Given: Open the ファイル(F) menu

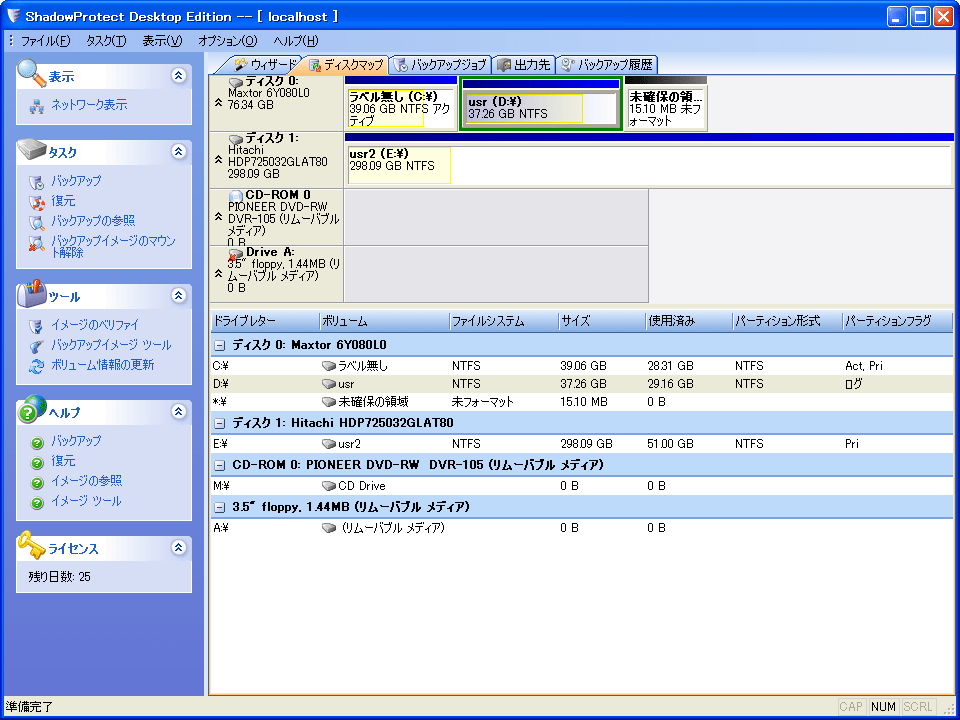Looking at the screenshot, I should tap(46, 41).
